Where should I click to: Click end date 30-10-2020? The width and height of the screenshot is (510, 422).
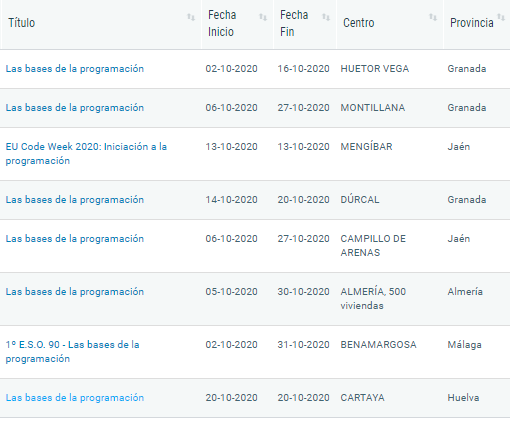tap(303, 292)
